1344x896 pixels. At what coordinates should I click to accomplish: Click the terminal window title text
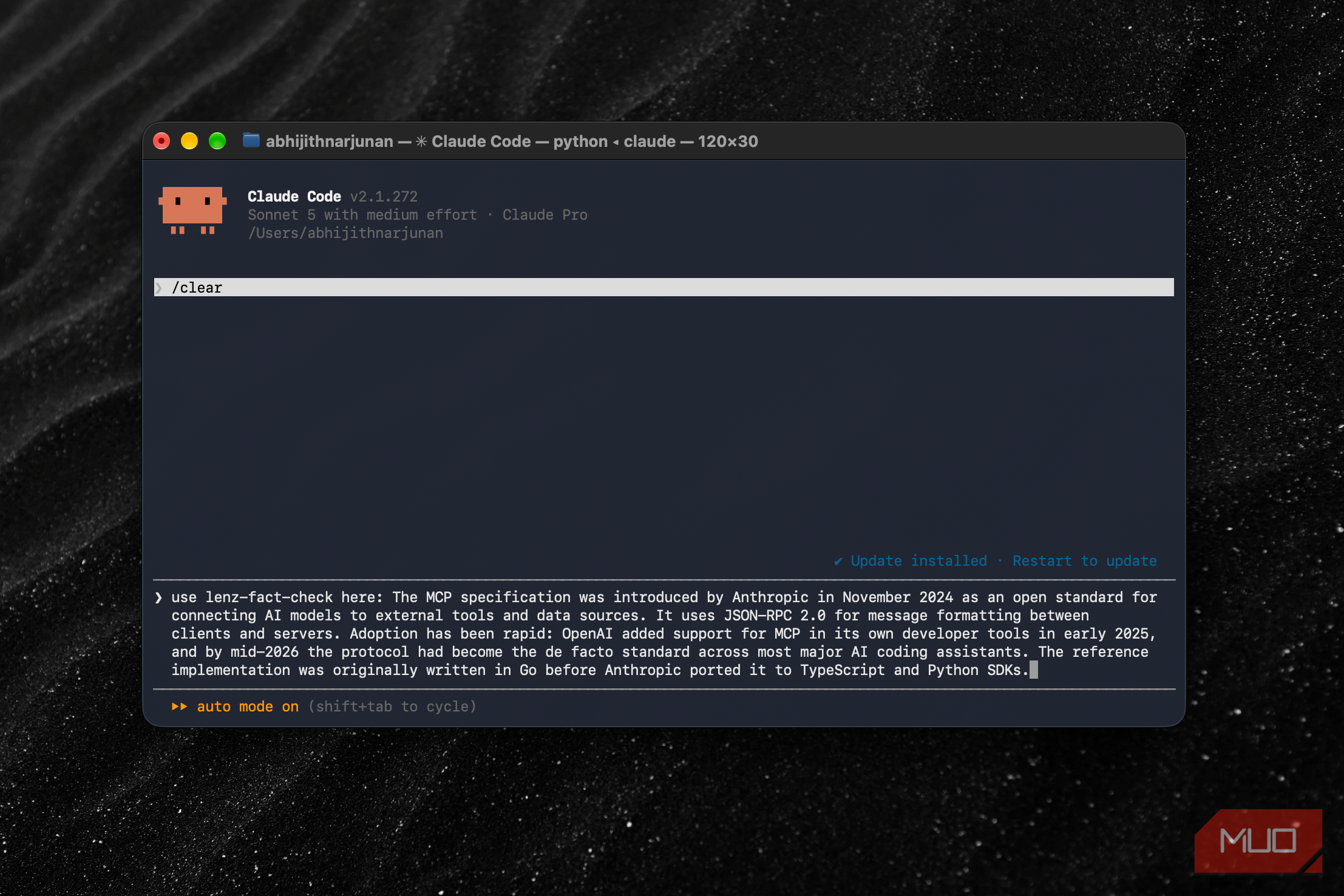[x=512, y=141]
